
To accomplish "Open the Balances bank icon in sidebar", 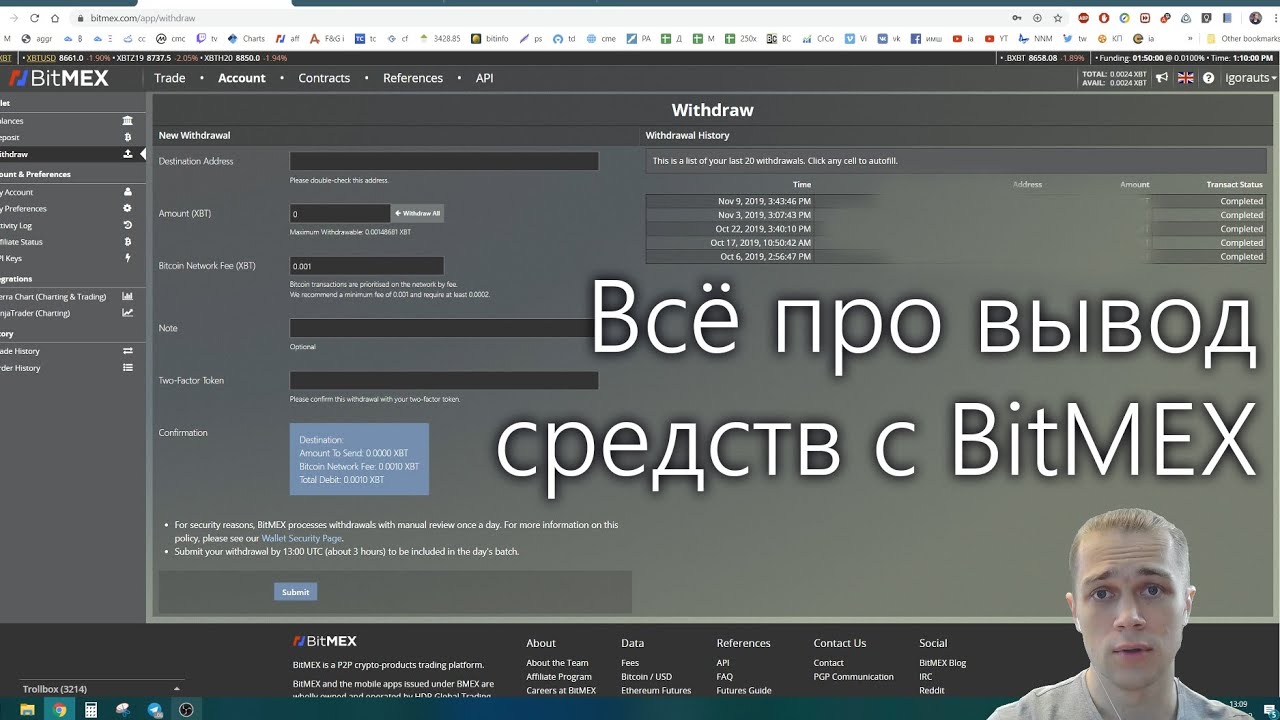I will coord(127,121).
